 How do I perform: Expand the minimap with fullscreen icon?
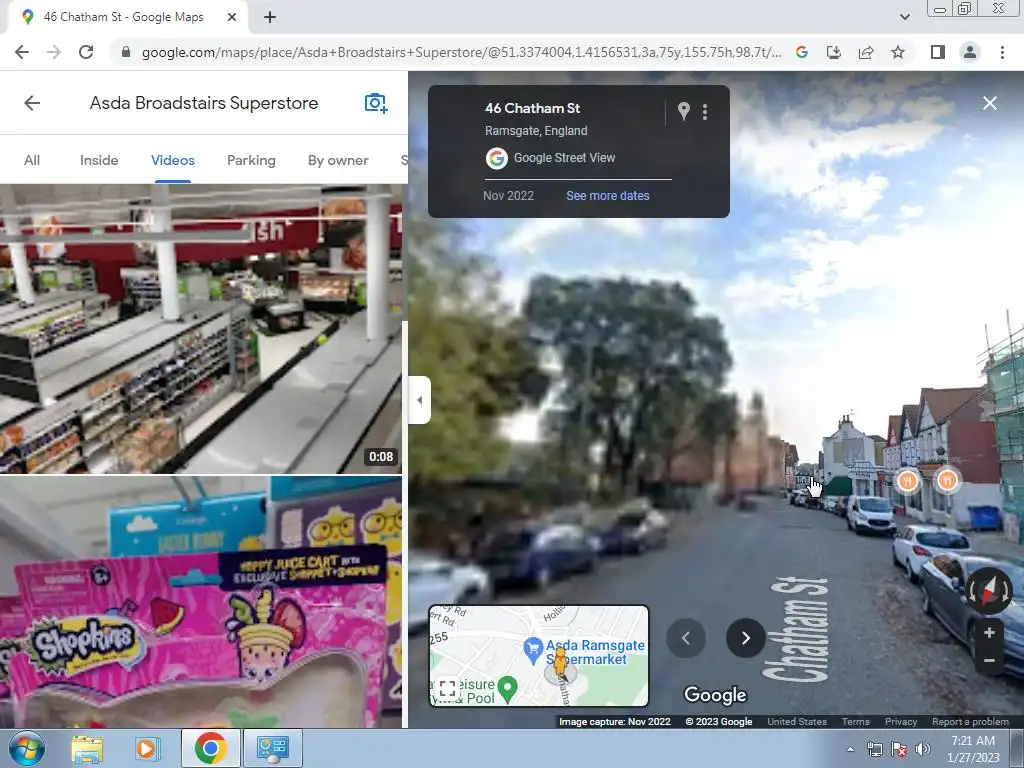click(447, 688)
